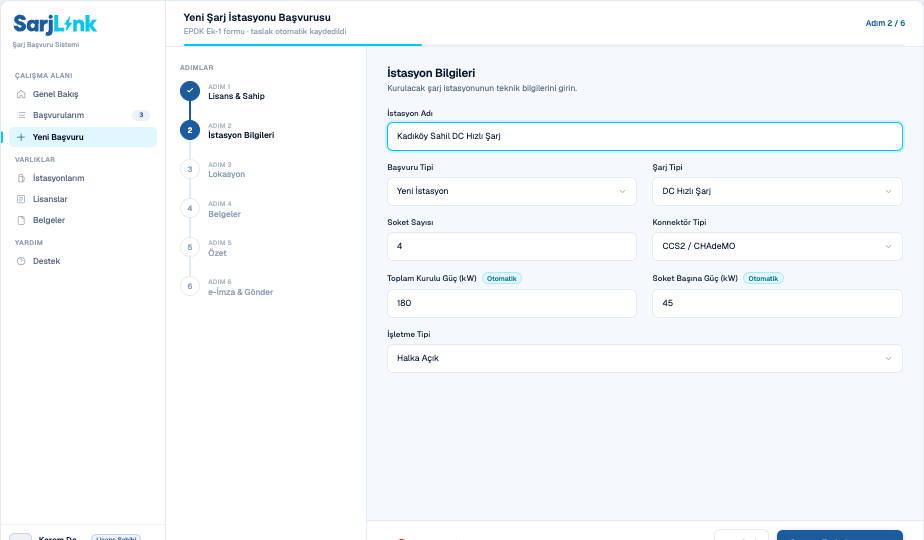Click the Belgeler document icon
Viewport: 924px width, 540px height.
[21, 220]
